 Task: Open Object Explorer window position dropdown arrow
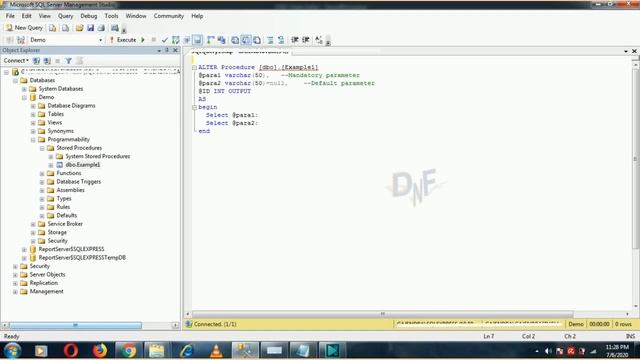tap(159, 51)
